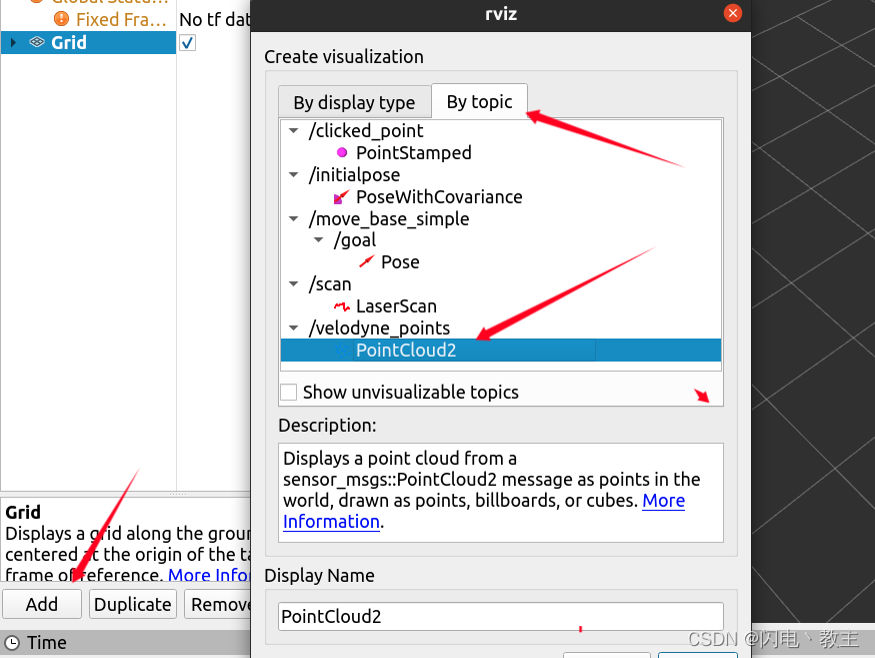Click the Time panel header

[x=126, y=643]
